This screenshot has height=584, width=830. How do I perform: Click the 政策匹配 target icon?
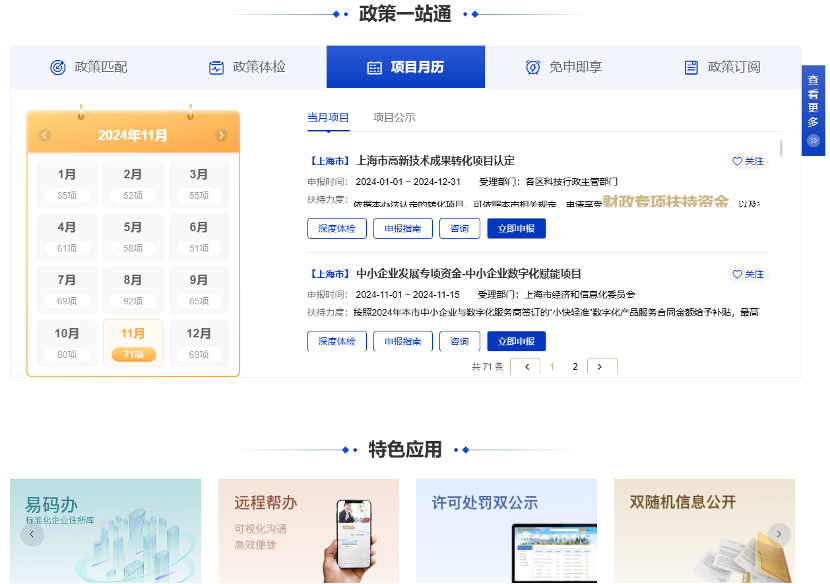[x=58, y=67]
